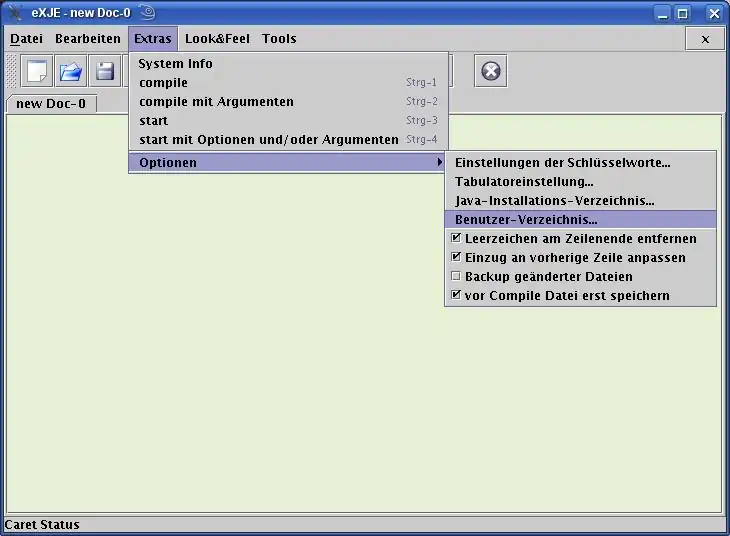Click the small x button beside menu bar
This screenshot has height=536, width=730.
coord(704,39)
